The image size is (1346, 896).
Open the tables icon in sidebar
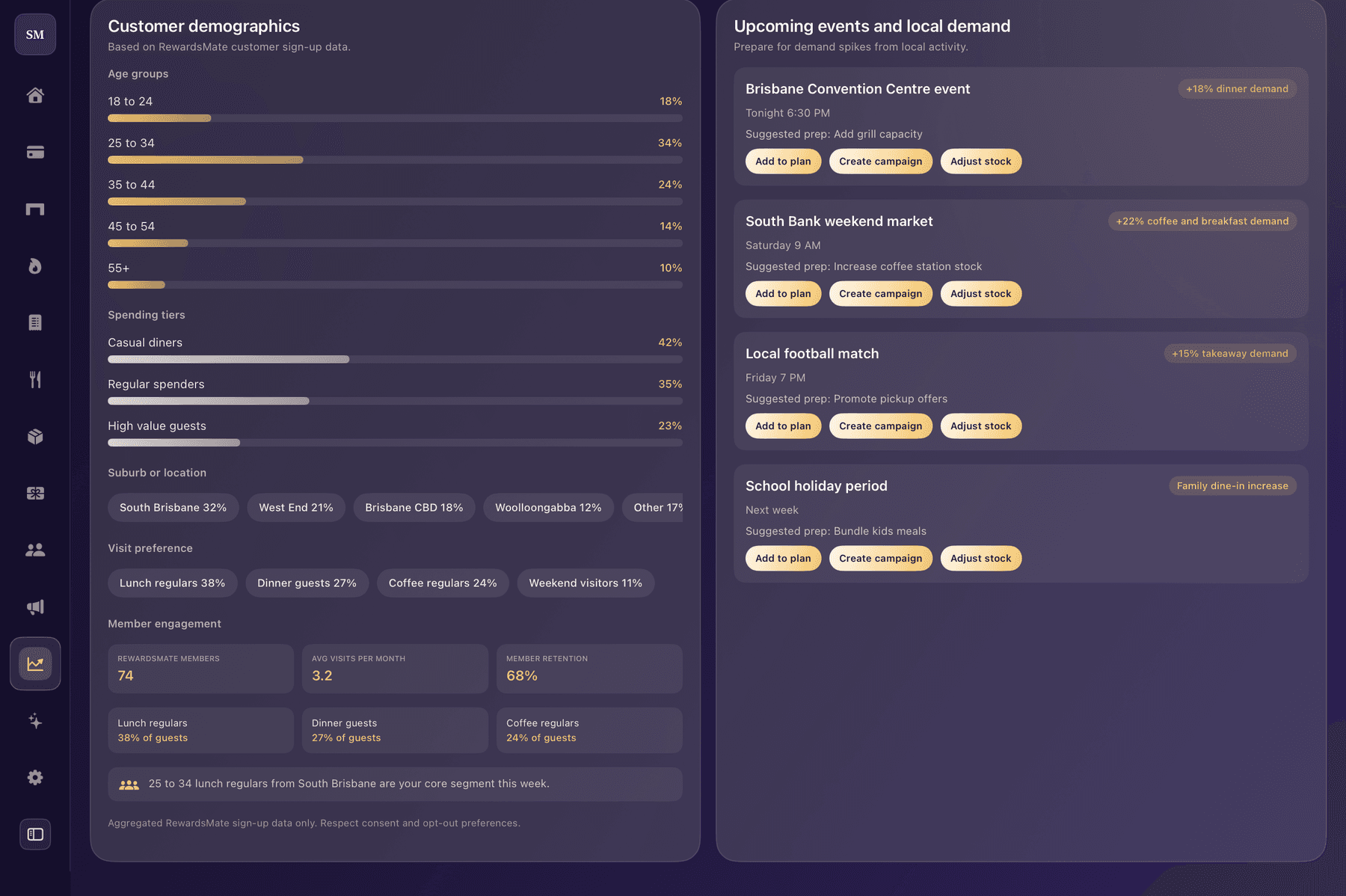pos(35,209)
